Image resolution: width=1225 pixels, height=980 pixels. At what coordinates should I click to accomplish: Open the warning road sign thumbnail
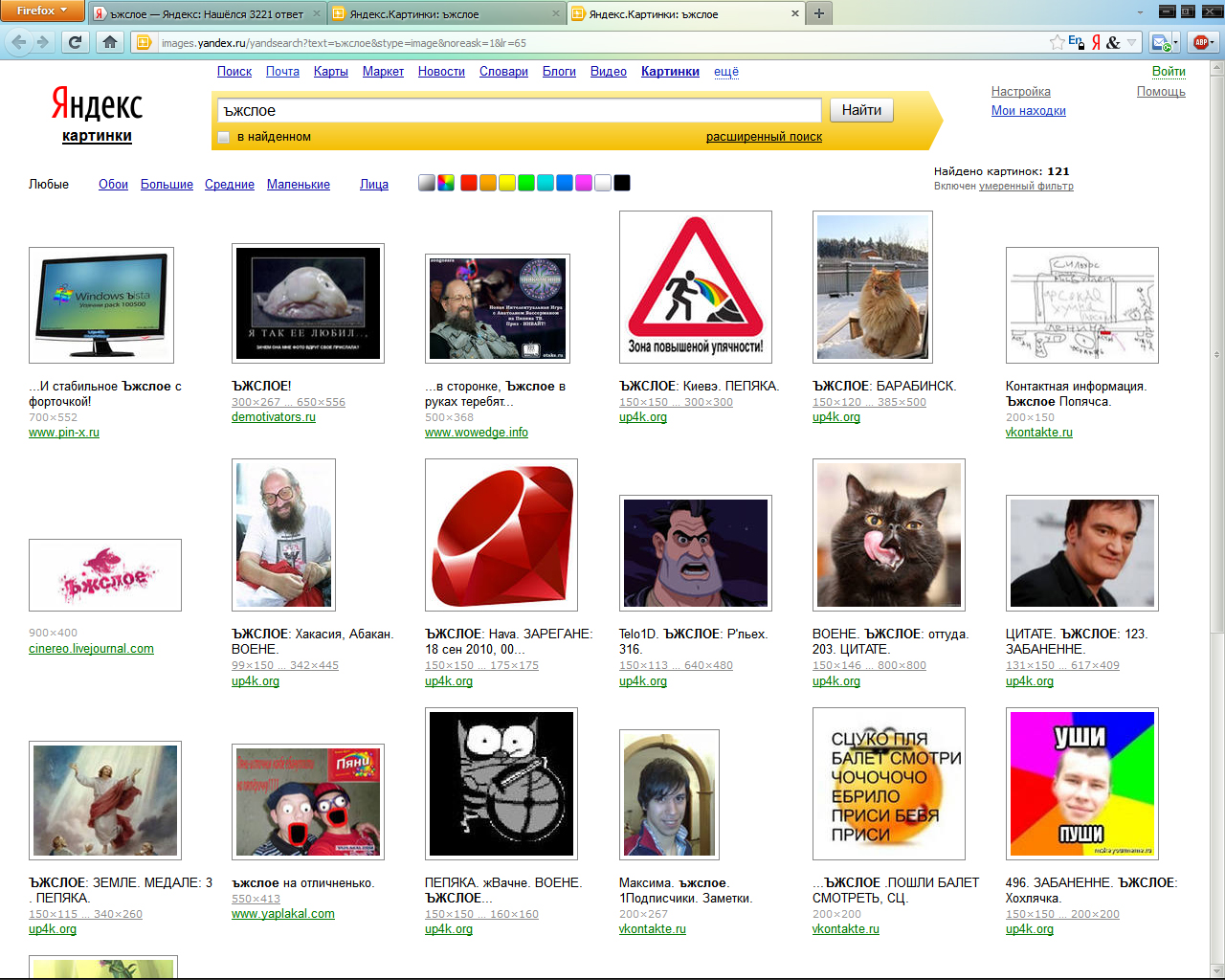696,287
